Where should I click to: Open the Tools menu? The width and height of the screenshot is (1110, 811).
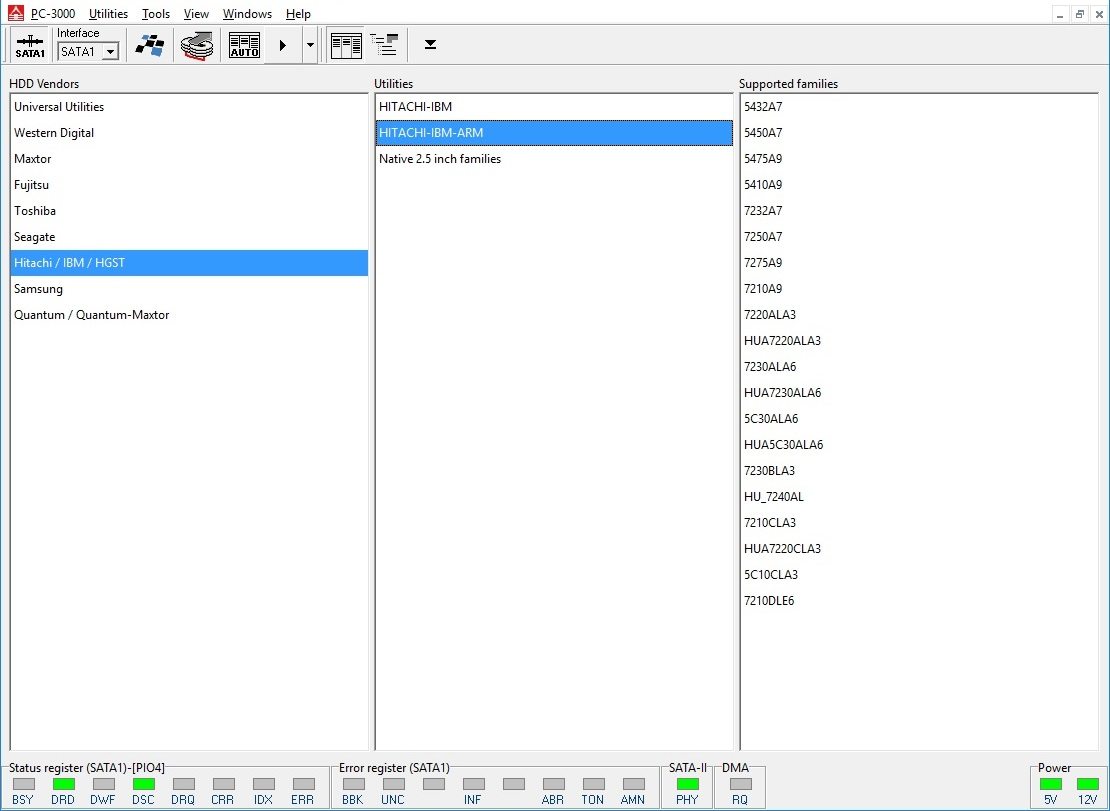156,13
